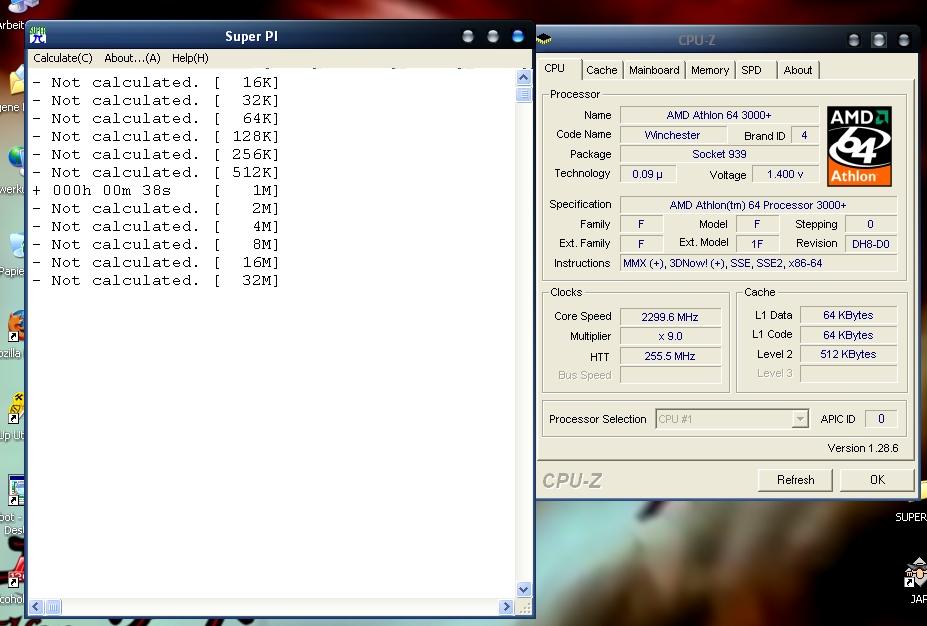Click Super PI horizontal scrollbar right arrow

click(505, 606)
